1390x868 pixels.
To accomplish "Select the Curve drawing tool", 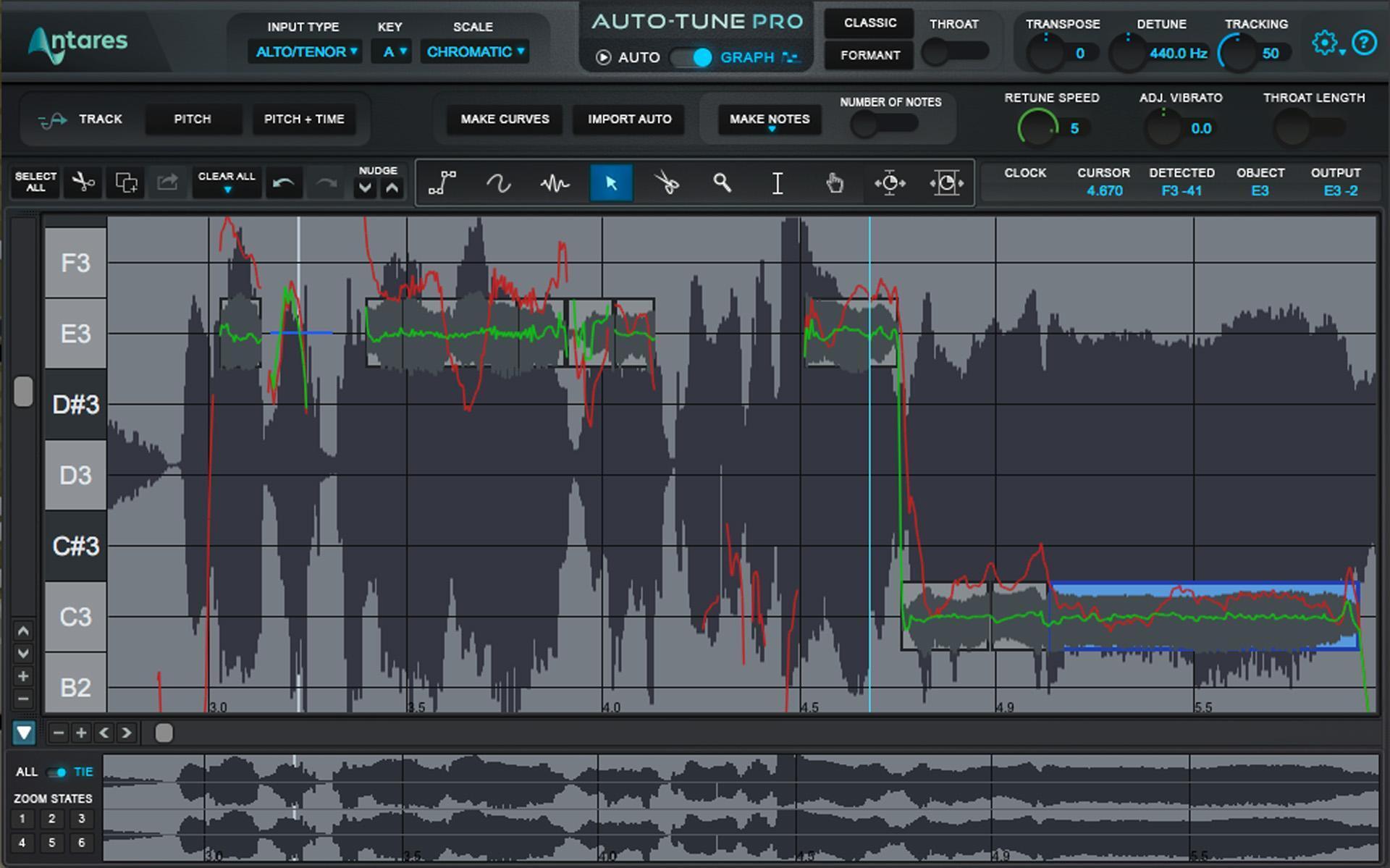I will 500,183.
